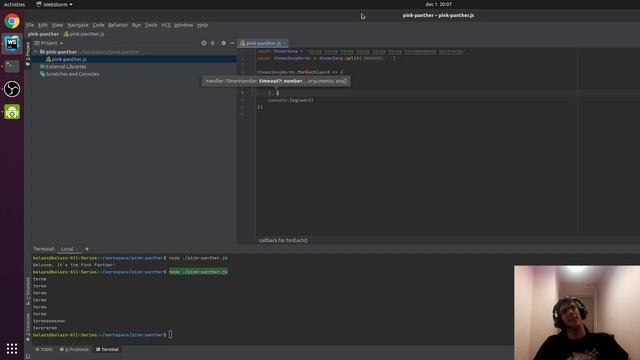Open the Run menu

pyautogui.click(x=136, y=25)
